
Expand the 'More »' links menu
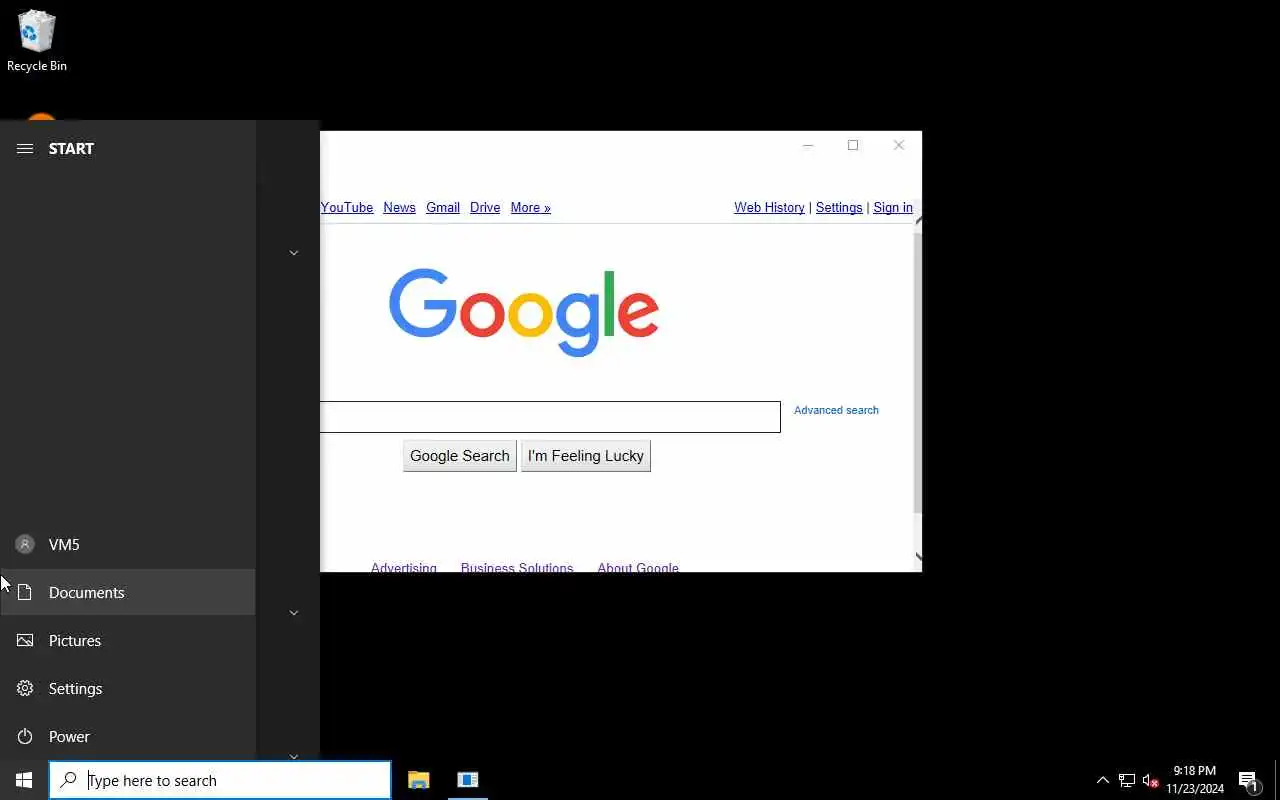click(x=530, y=207)
